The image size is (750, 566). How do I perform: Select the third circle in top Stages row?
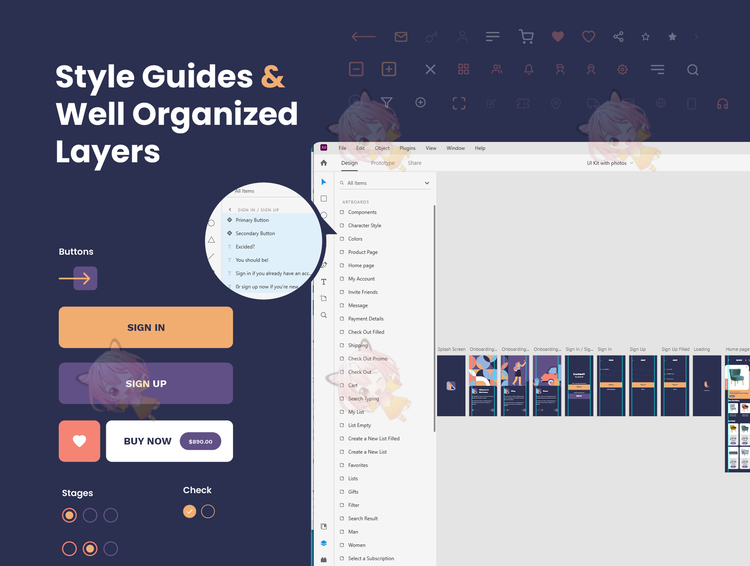(110, 515)
